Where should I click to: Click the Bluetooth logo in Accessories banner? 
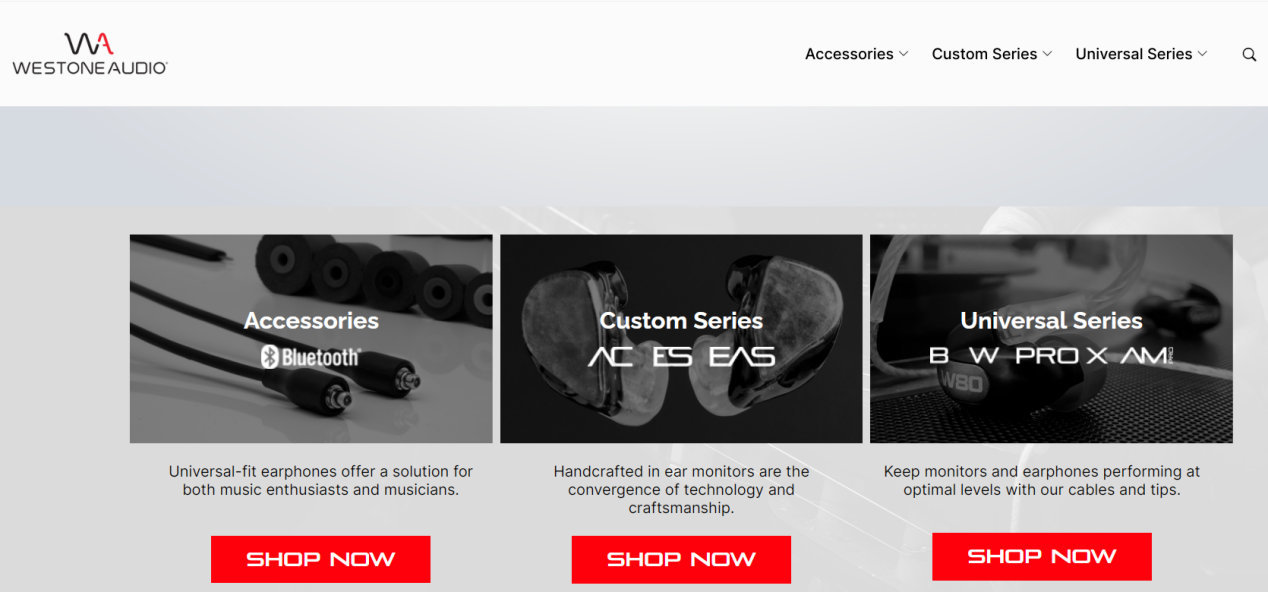311,357
